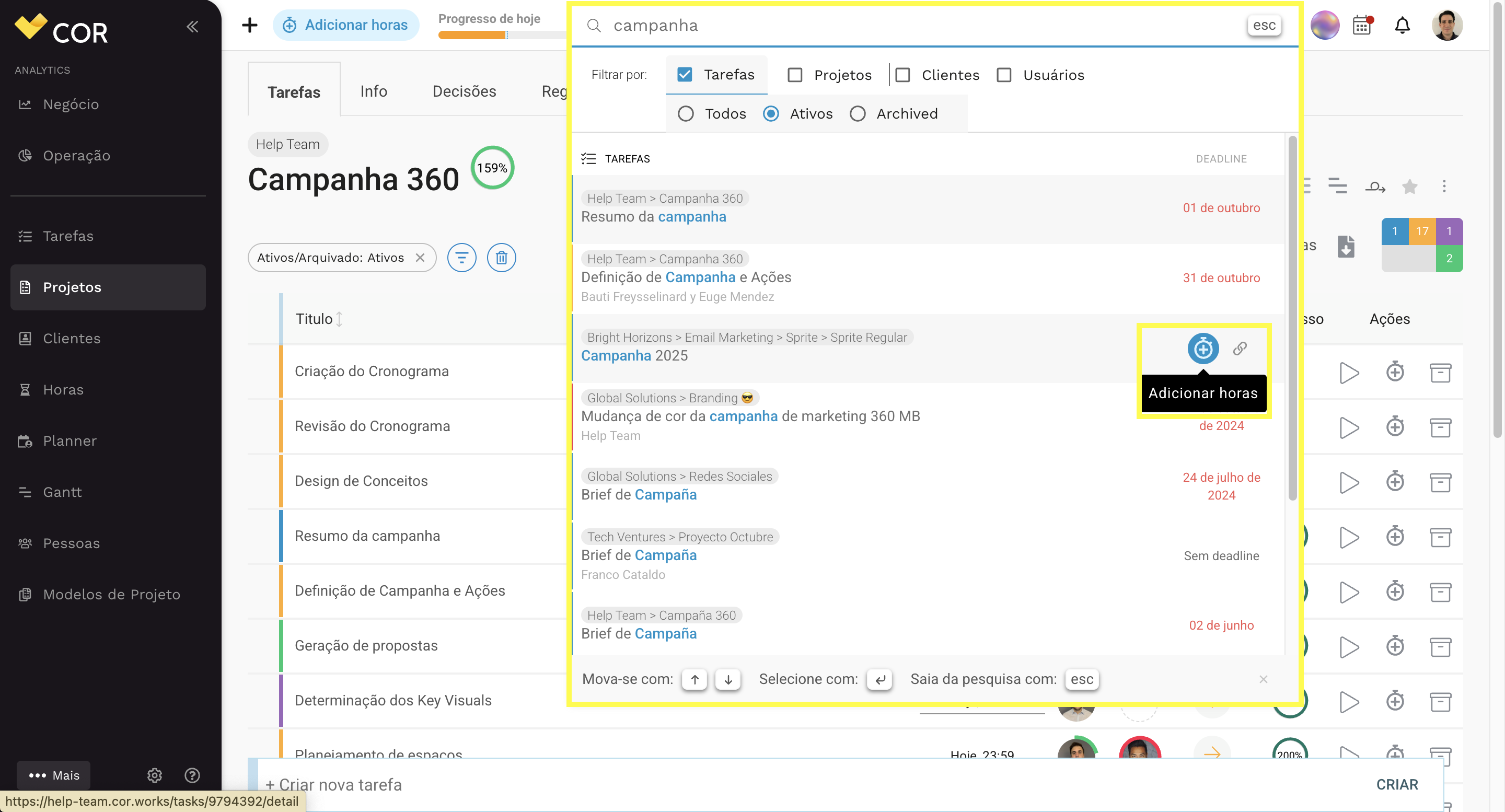Download project export file icon

(1346, 247)
